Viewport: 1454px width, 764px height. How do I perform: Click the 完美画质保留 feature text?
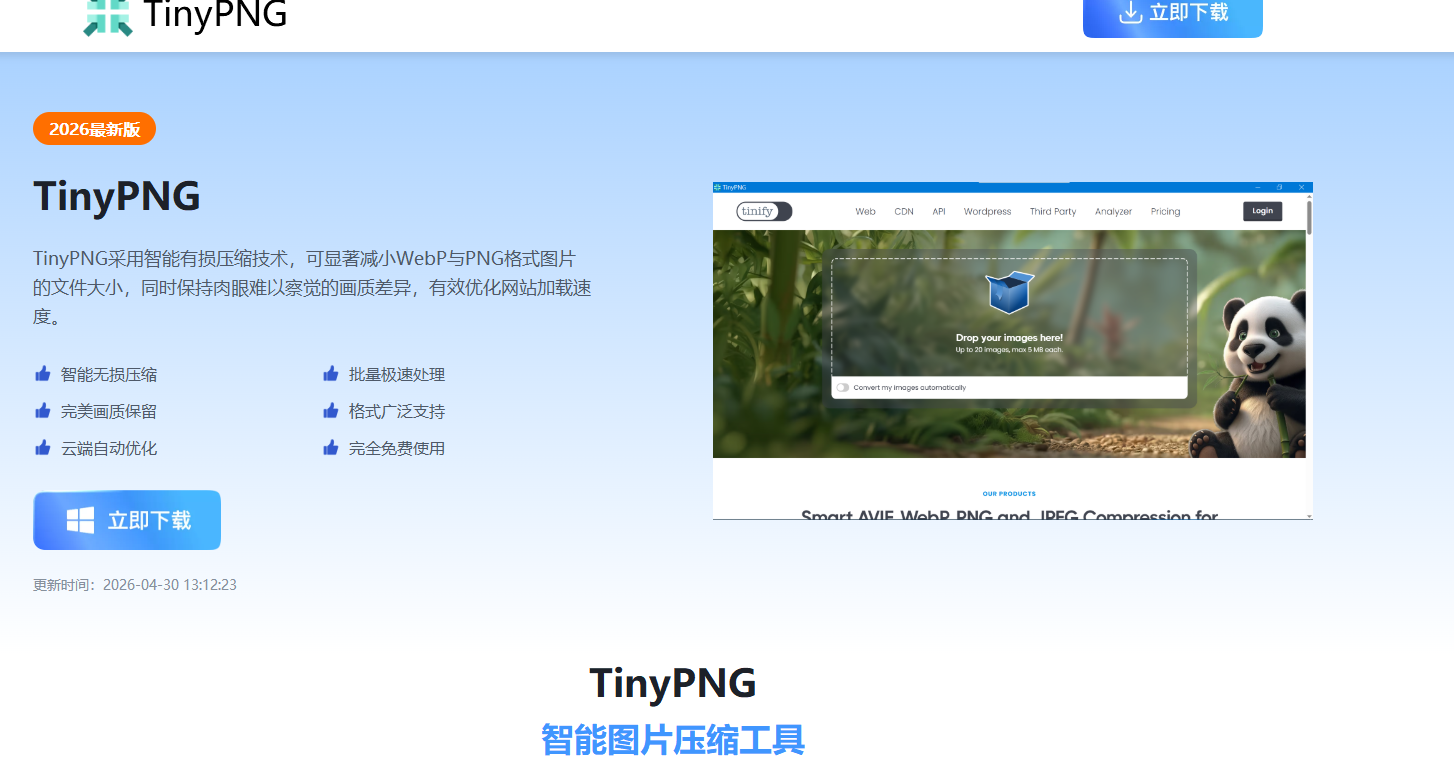point(109,412)
